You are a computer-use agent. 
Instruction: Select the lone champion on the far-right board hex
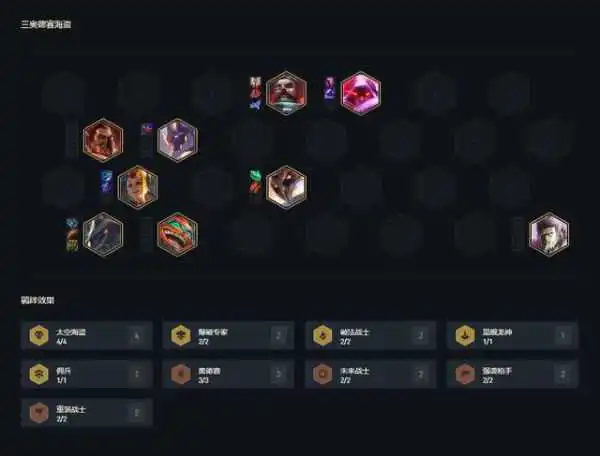[549, 234]
